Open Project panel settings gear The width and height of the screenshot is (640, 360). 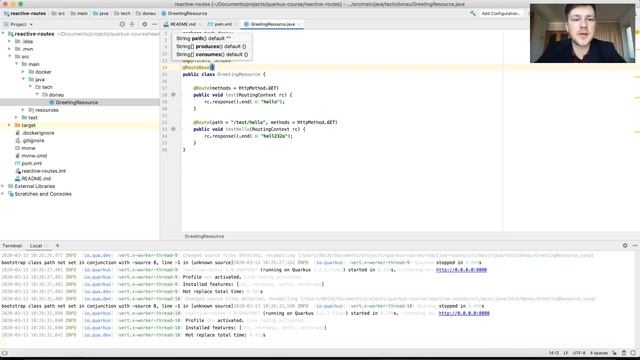tap(144, 24)
